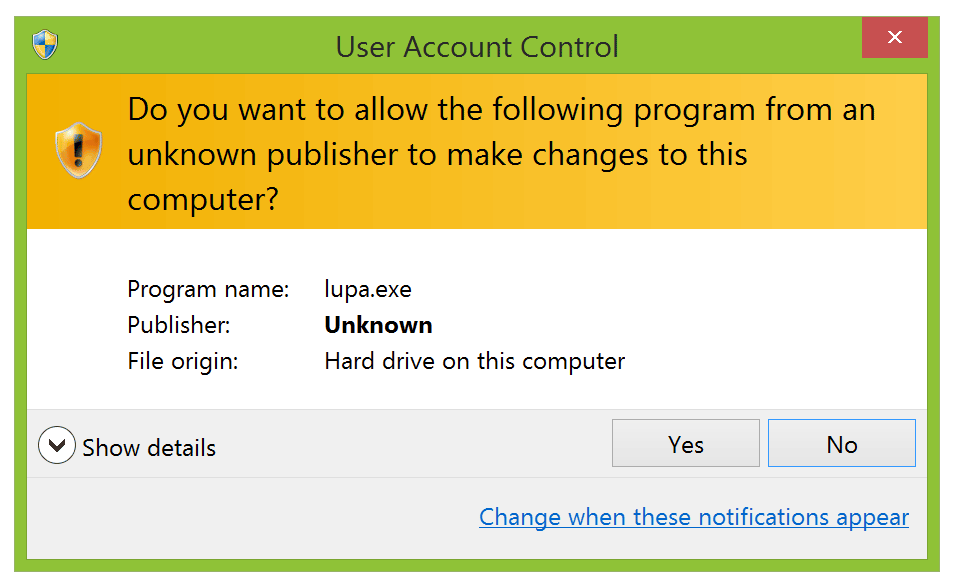Open Change when these notifications appear link
956x588 pixels.
point(693,517)
